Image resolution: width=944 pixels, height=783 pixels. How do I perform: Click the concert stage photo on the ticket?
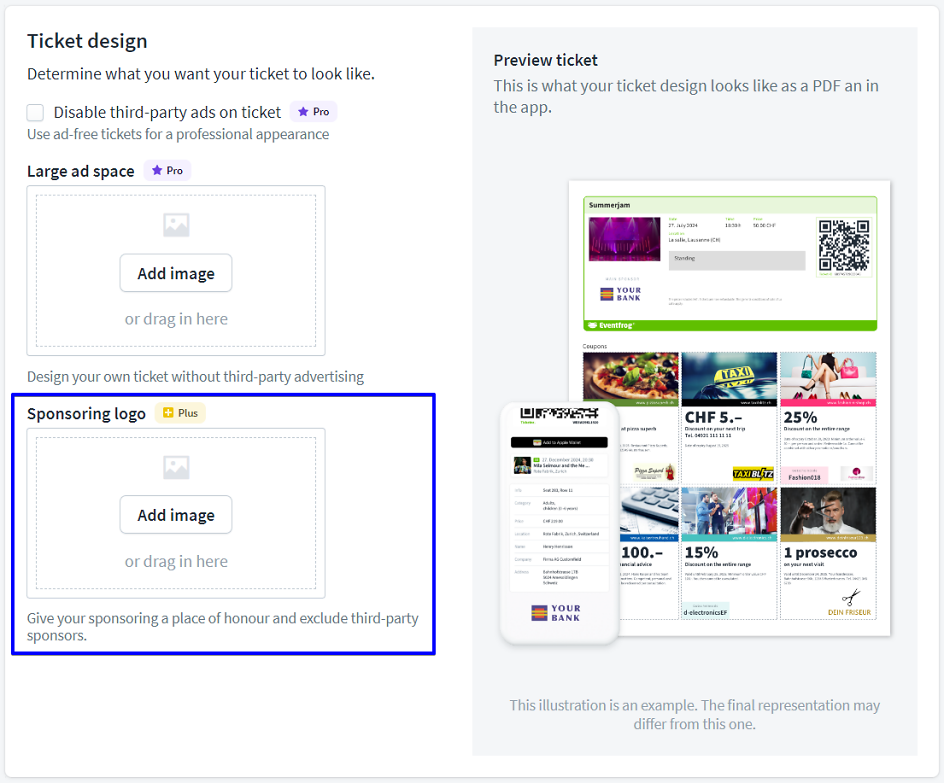[x=624, y=239]
